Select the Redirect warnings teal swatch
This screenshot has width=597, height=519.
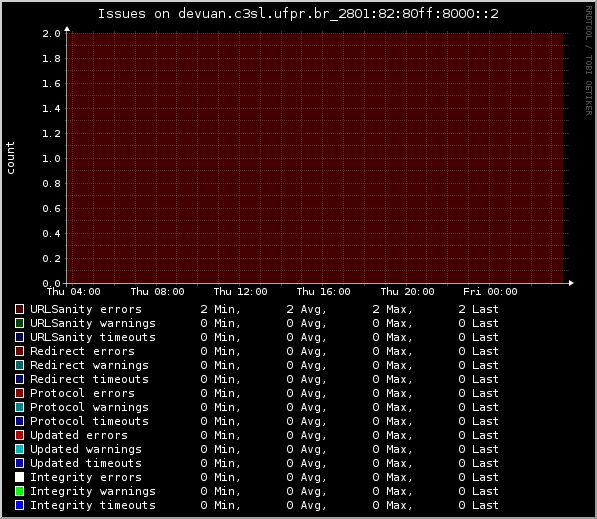[19, 365]
